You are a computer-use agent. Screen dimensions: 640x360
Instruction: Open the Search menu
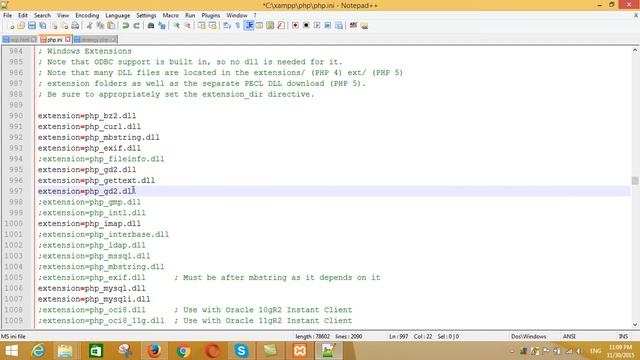tap(42, 15)
